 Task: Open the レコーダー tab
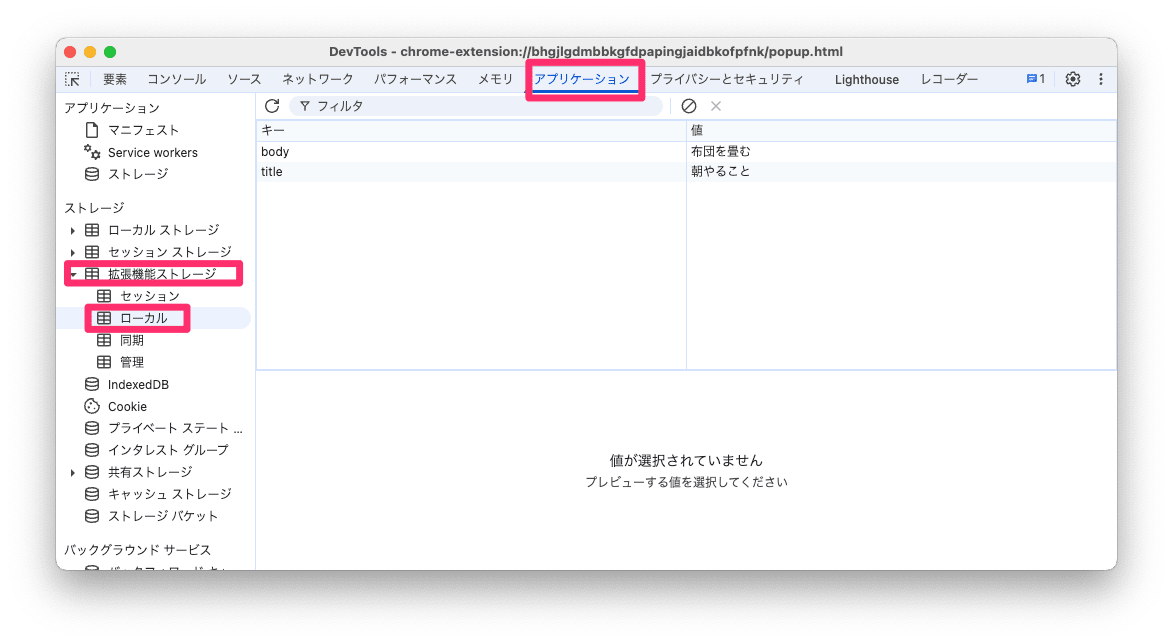(949, 79)
